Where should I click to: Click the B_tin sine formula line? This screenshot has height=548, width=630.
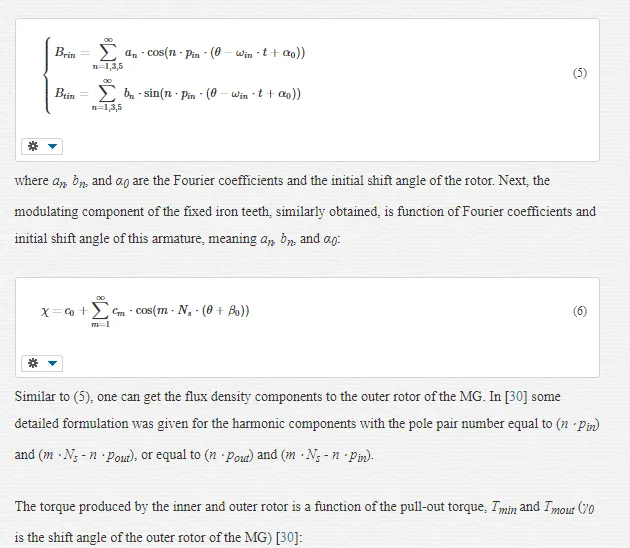tap(178, 94)
